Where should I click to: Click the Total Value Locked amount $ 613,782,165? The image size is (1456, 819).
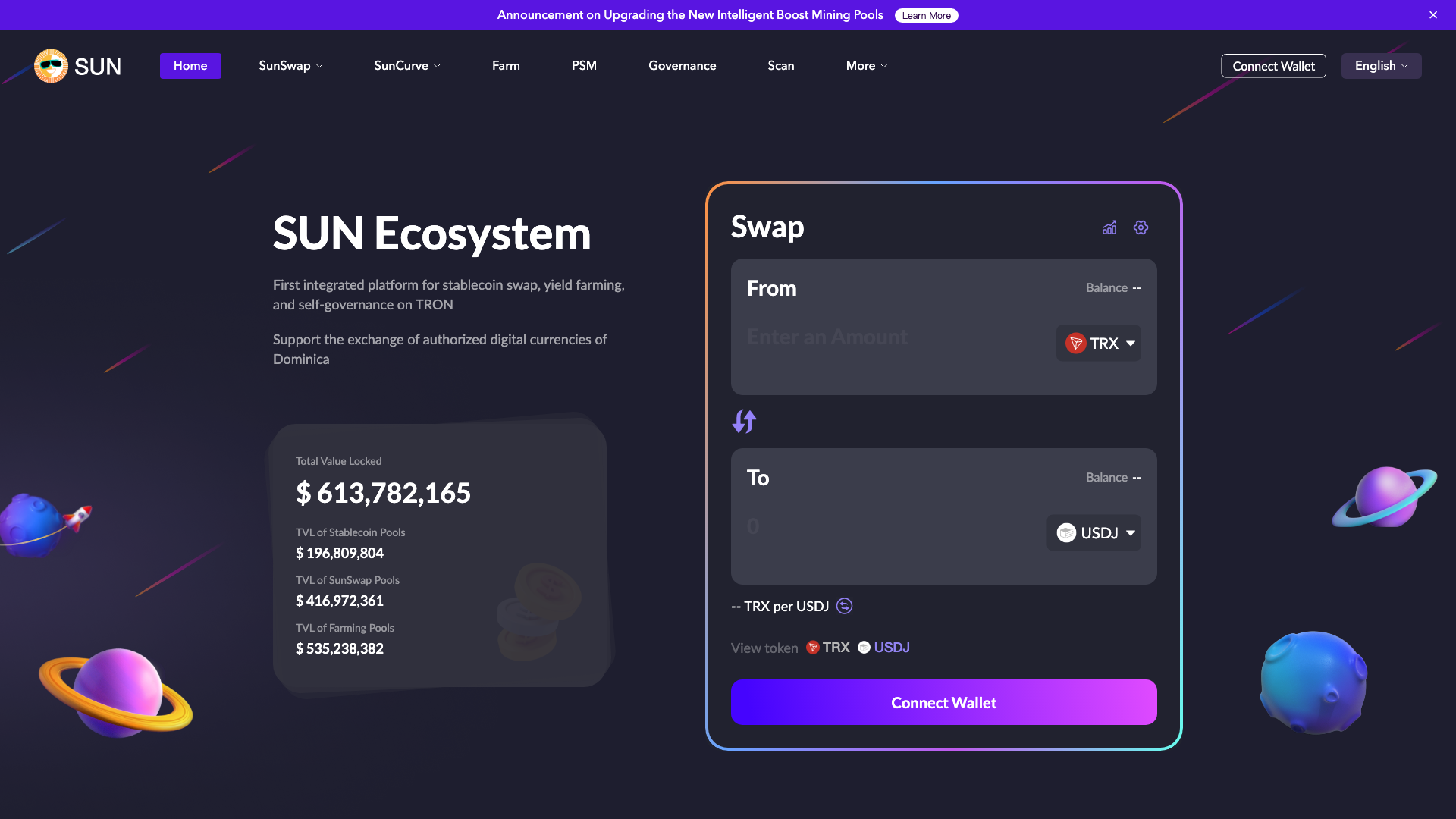point(383,494)
